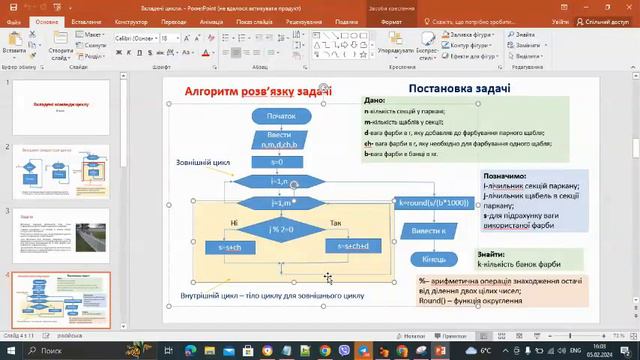This screenshot has height=360, width=640.
Task: Fit slide to window icon
Action: coord(633,336)
